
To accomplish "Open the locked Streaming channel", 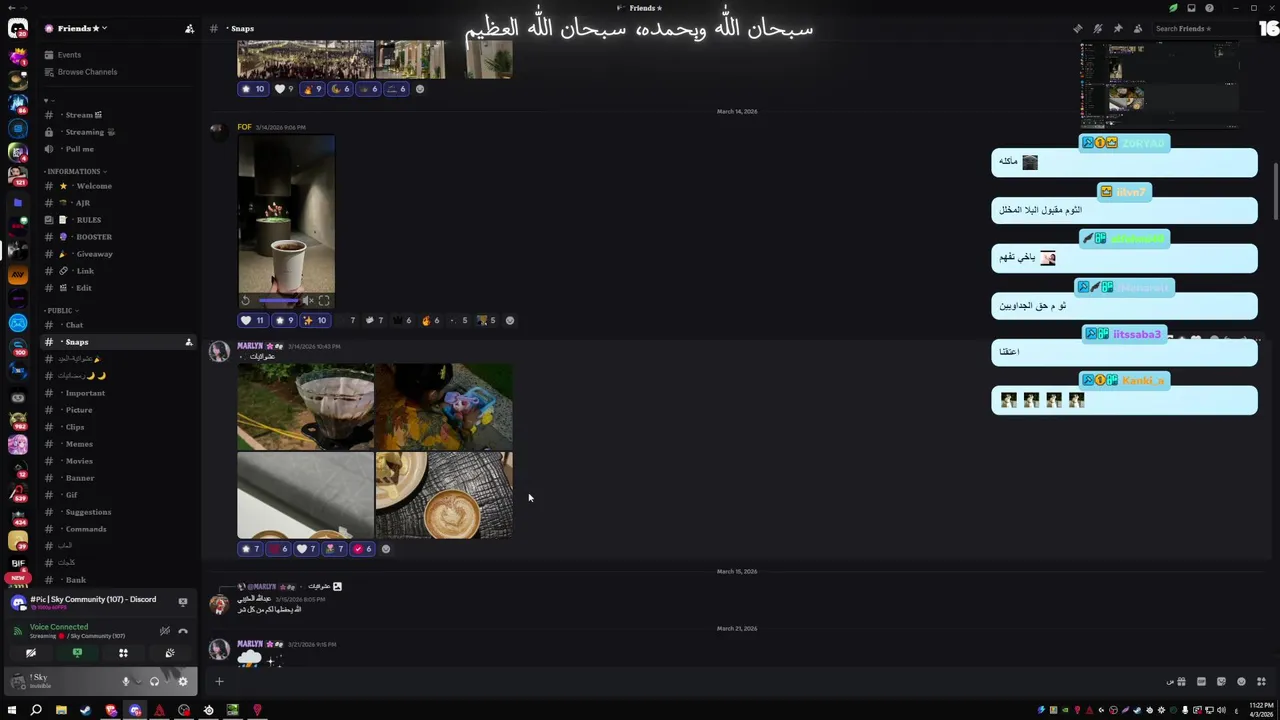I will (118, 132).
